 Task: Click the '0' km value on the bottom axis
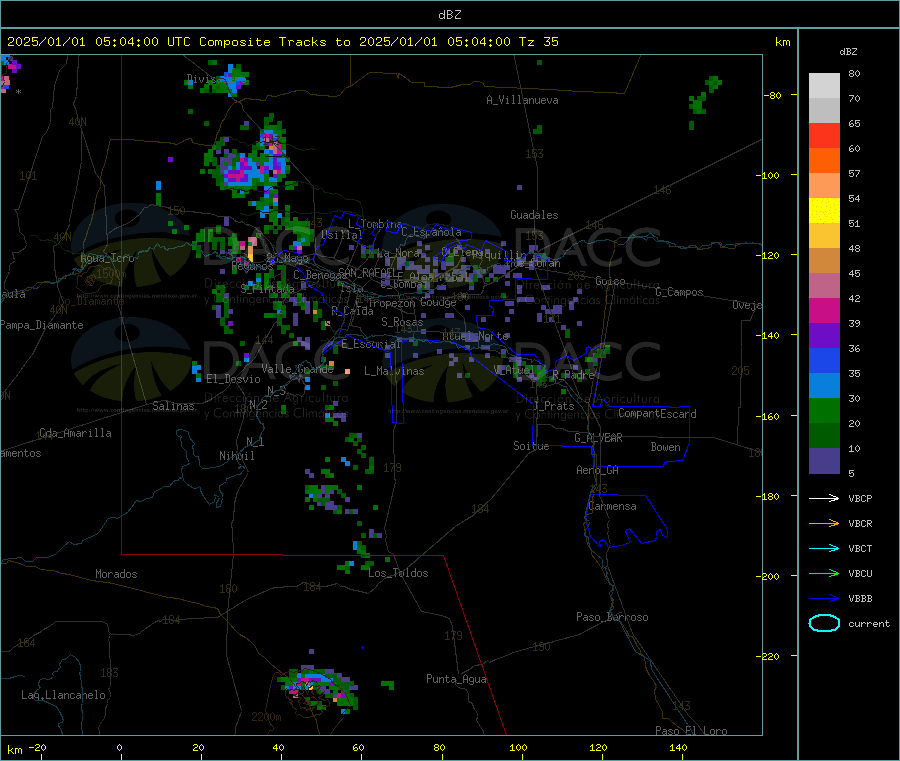pyautogui.click(x=119, y=747)
